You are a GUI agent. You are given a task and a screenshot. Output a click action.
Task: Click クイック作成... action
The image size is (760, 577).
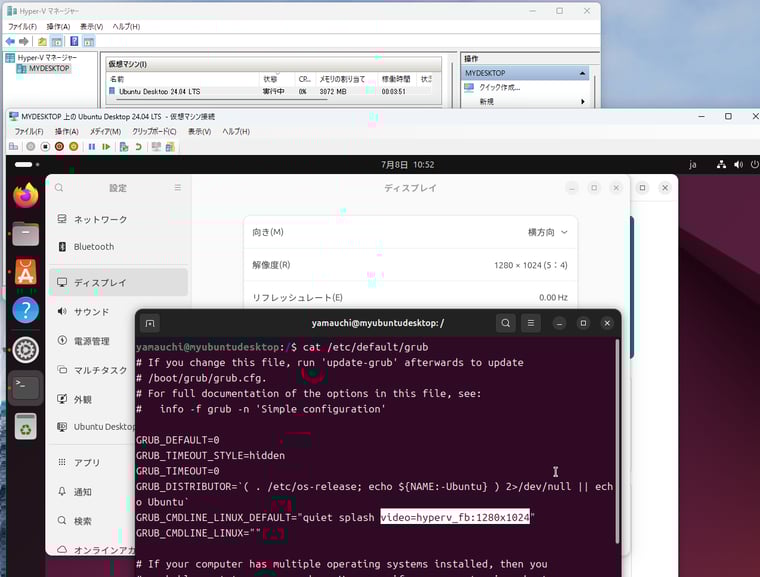(x=500, y=87)
